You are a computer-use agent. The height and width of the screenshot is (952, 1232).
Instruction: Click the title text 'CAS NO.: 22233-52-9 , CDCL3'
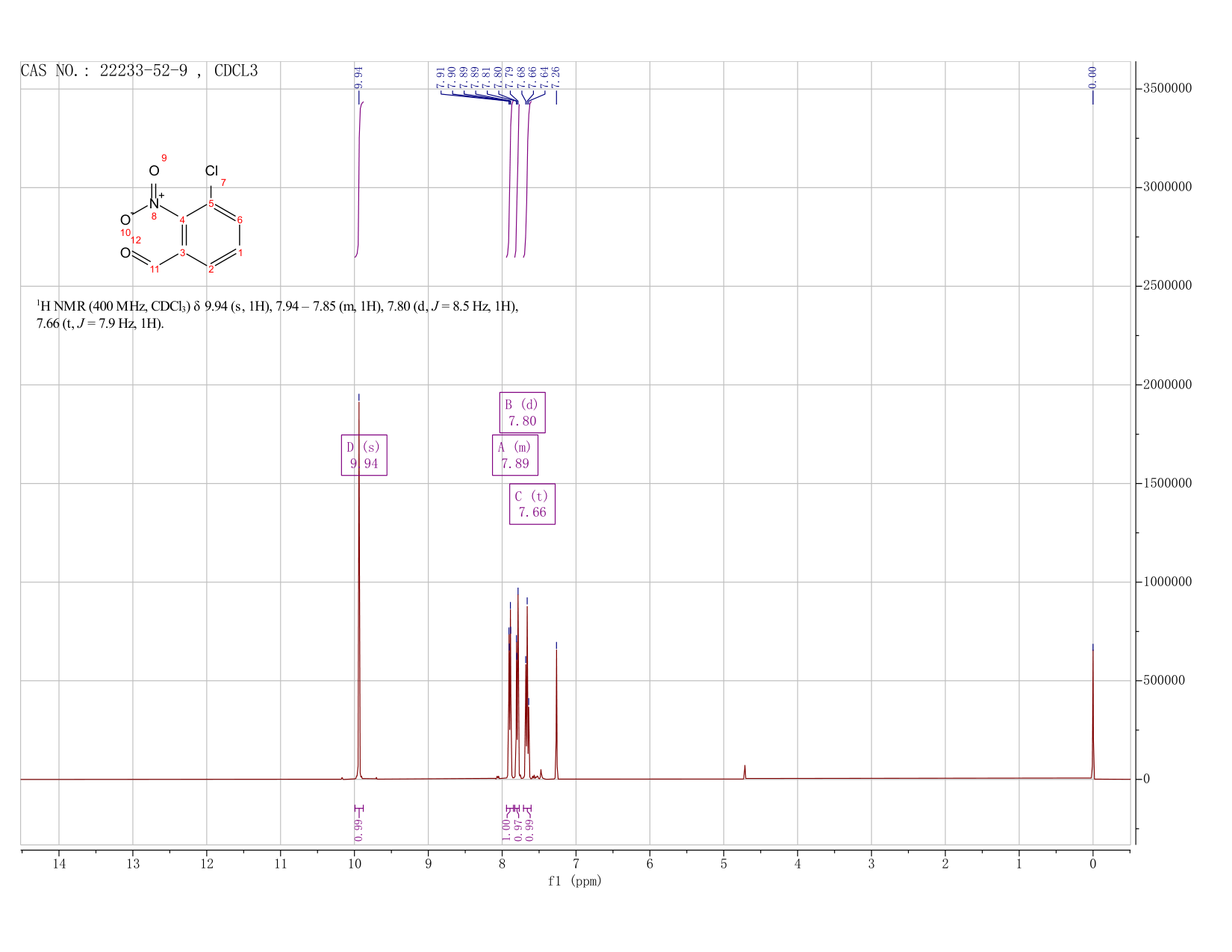click(x=139, y=71)
